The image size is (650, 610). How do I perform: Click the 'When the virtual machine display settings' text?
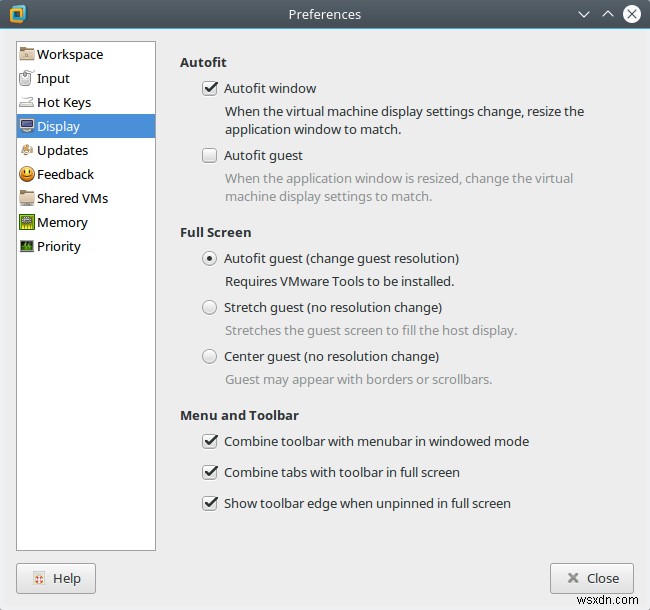(x=405, y=121)
